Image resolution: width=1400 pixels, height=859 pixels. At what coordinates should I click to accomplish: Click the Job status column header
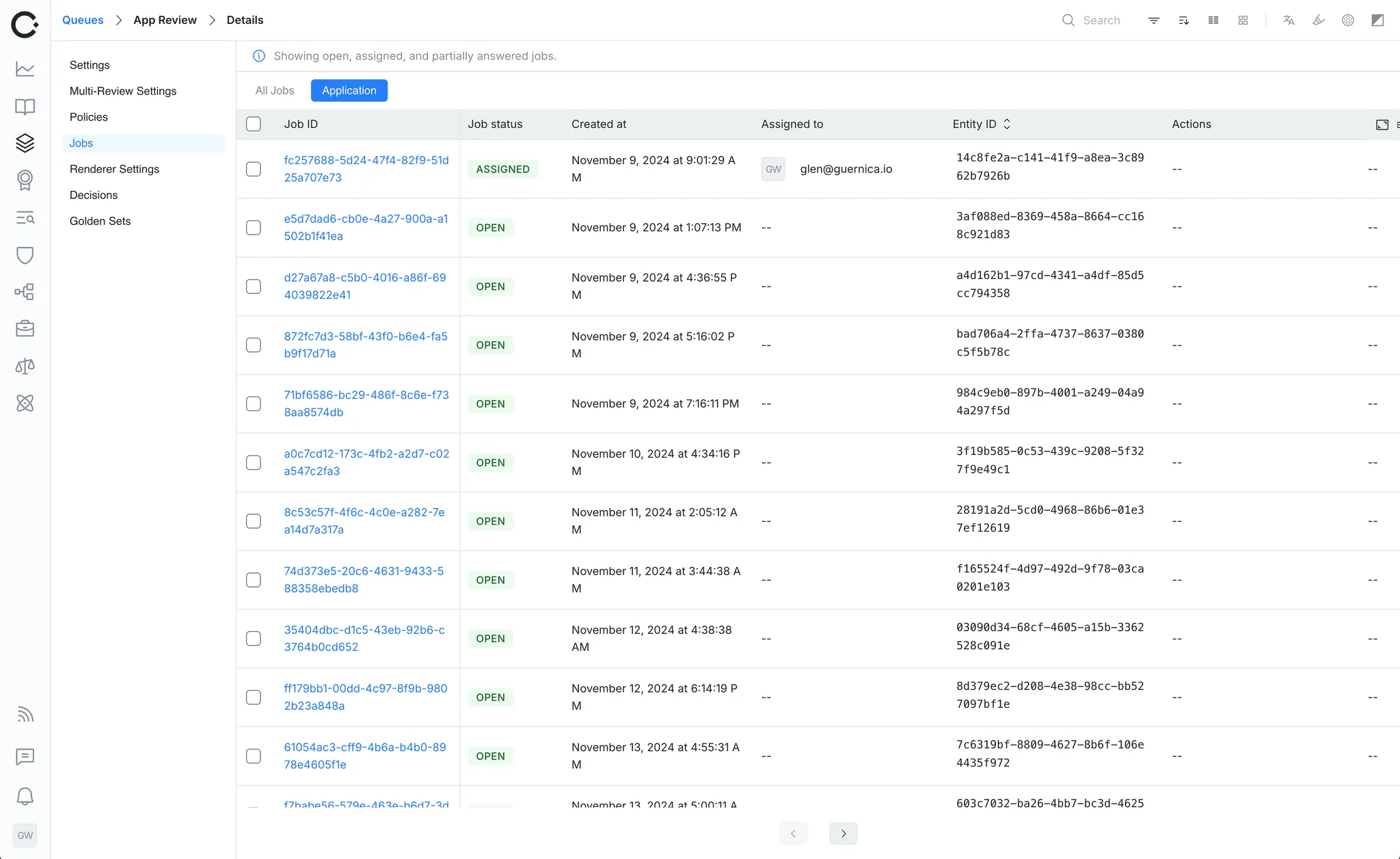pos(495,124)
